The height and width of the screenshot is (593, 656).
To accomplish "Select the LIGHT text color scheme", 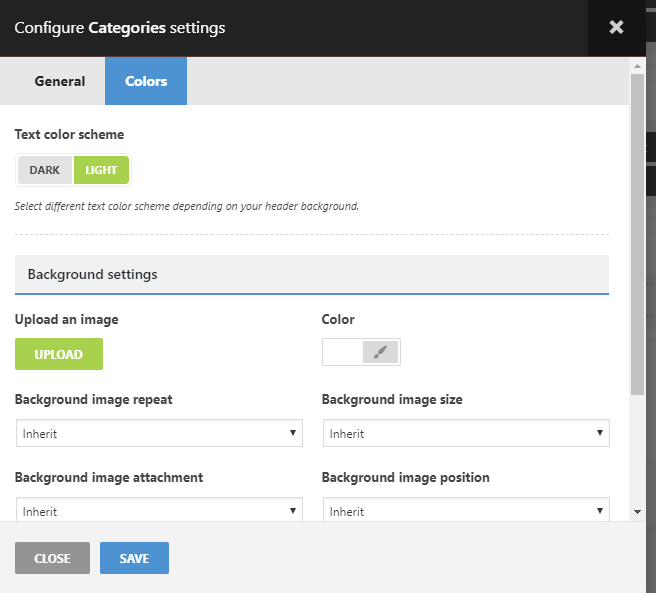I will pyautogui.click(x=101, y=170).
